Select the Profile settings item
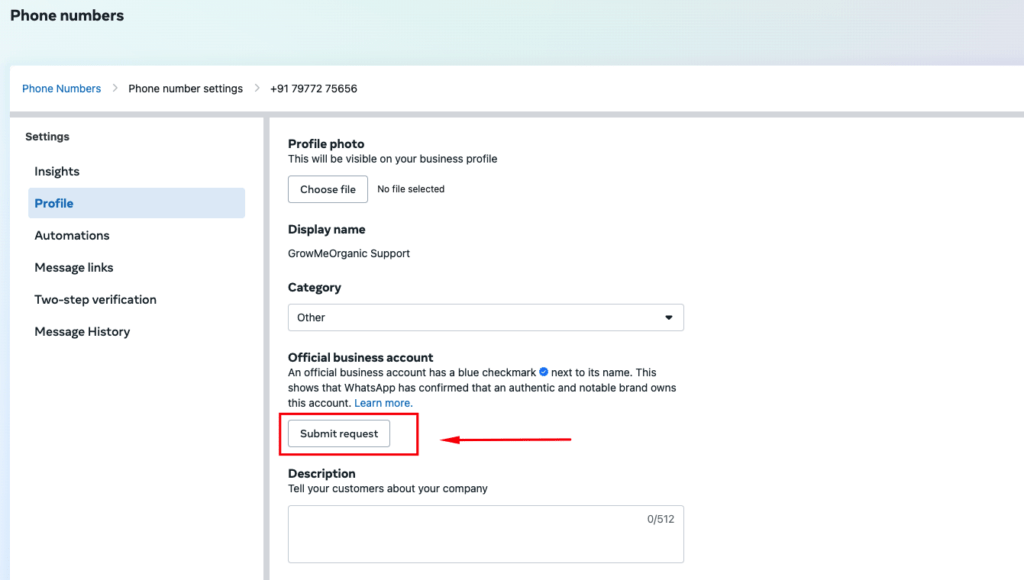This screenshot has width=1024, height=580. click(136, 203)
